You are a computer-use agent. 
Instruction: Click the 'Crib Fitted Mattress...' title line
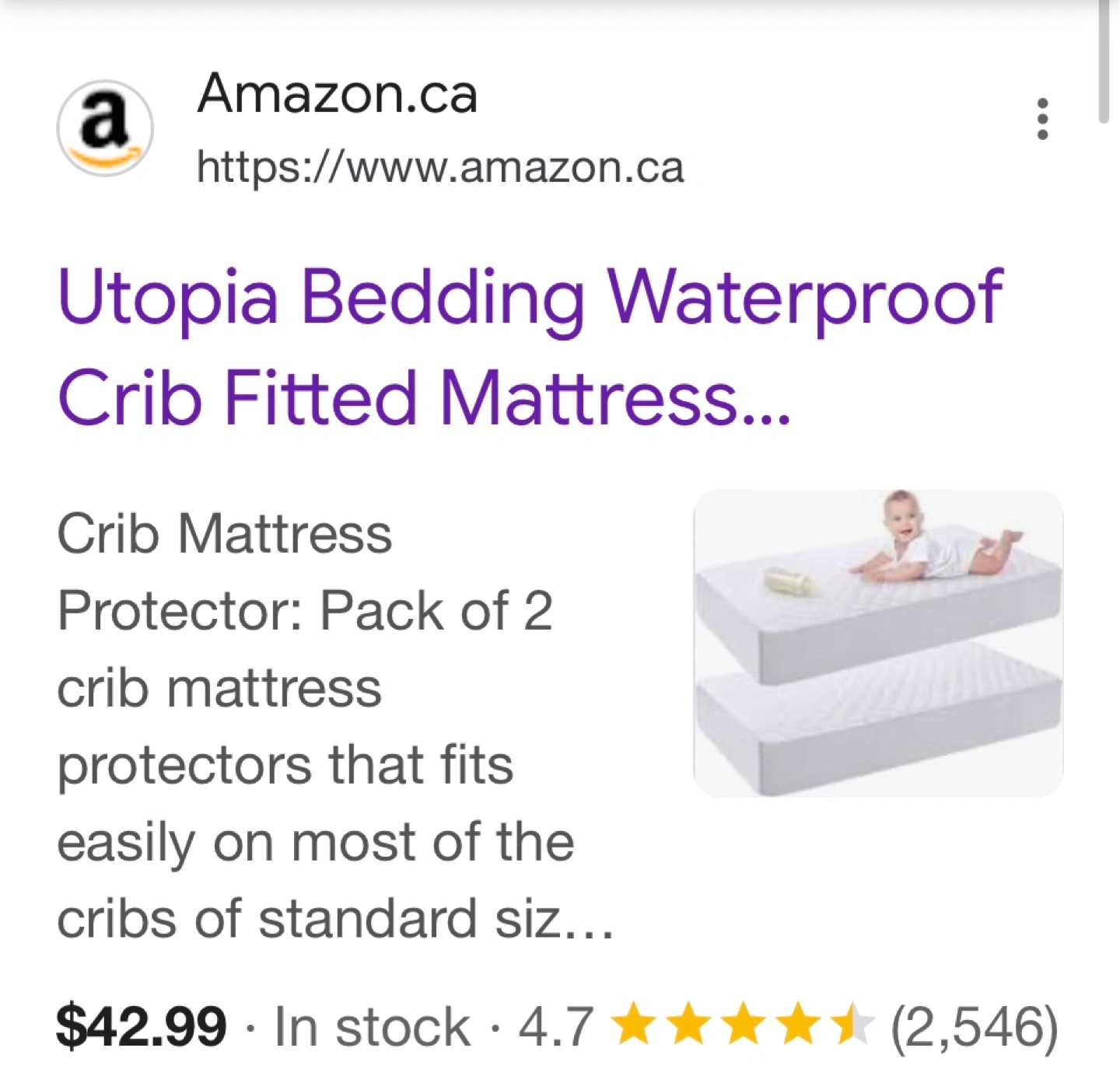(x=424, y=398)
